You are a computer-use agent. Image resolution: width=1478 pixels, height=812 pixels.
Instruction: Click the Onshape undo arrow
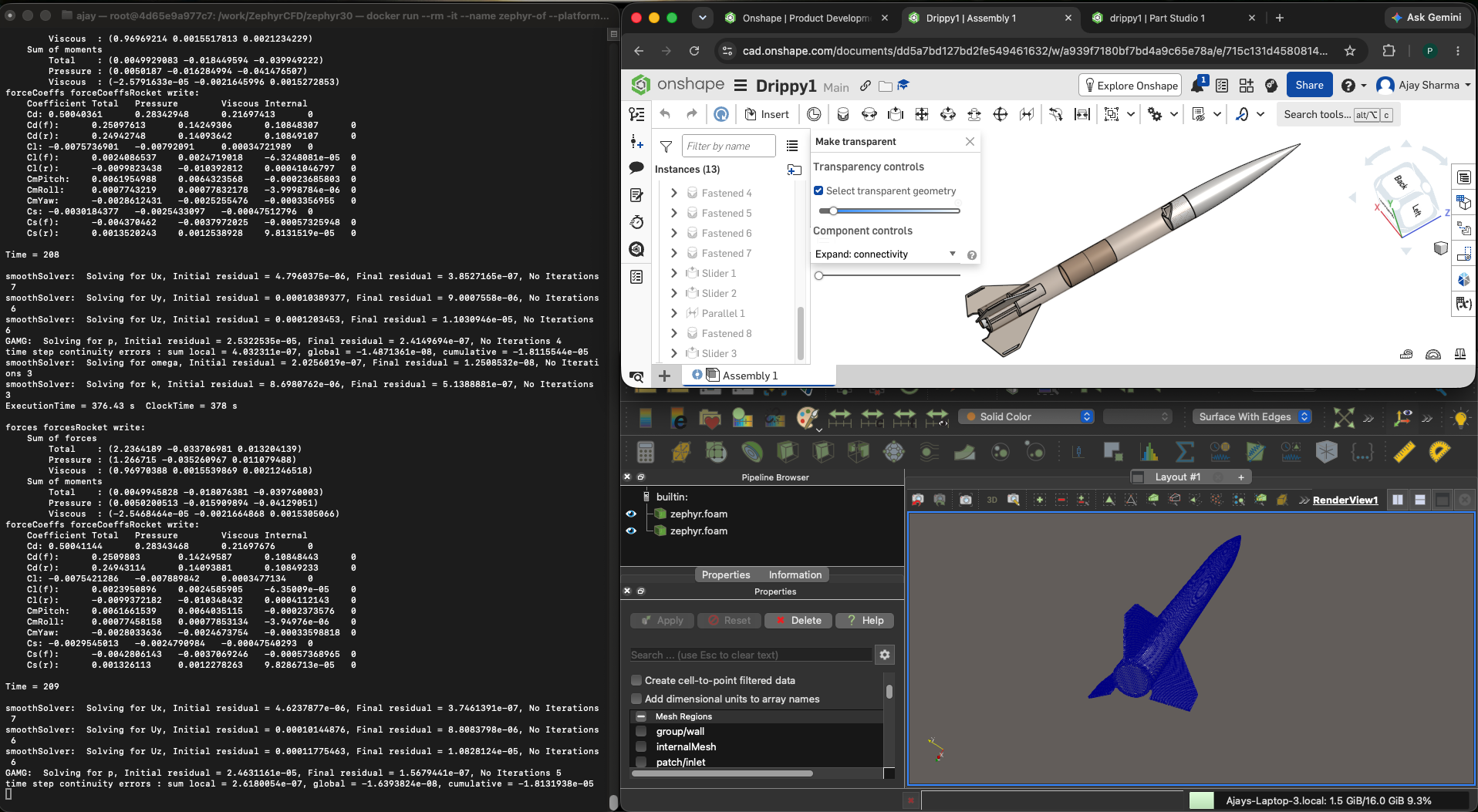click(x=665, y=114)
